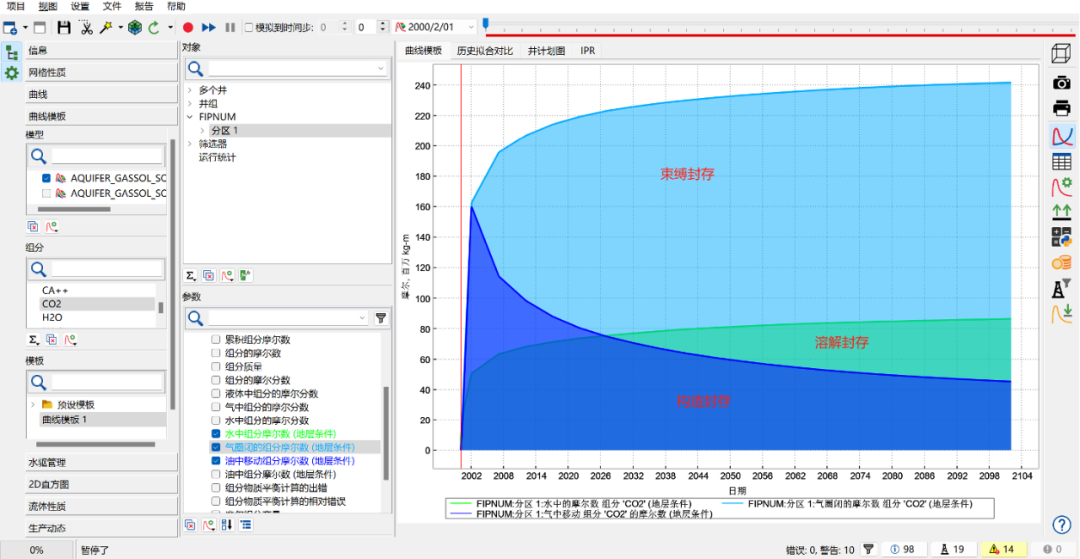Click the magic wand tool icon

107,28
